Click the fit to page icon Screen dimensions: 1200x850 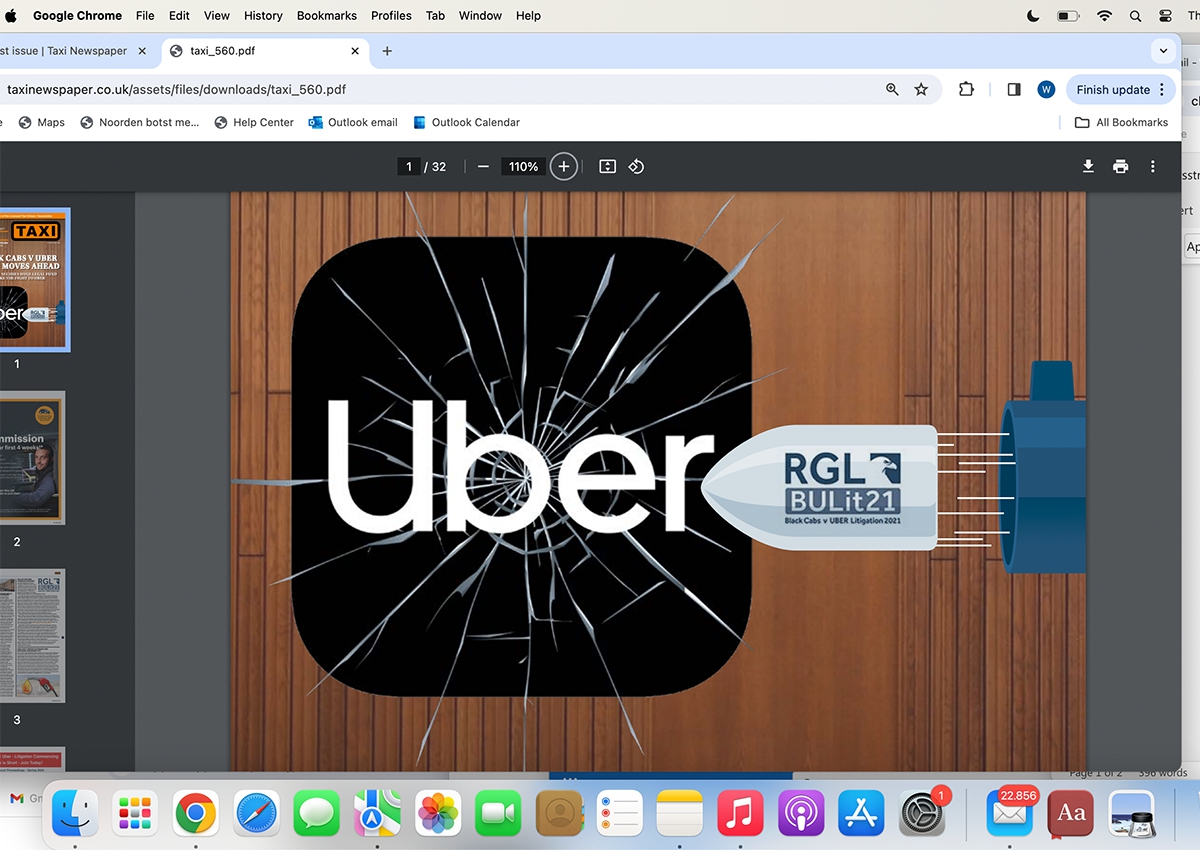pyautogui.click(x=607, y=167)
